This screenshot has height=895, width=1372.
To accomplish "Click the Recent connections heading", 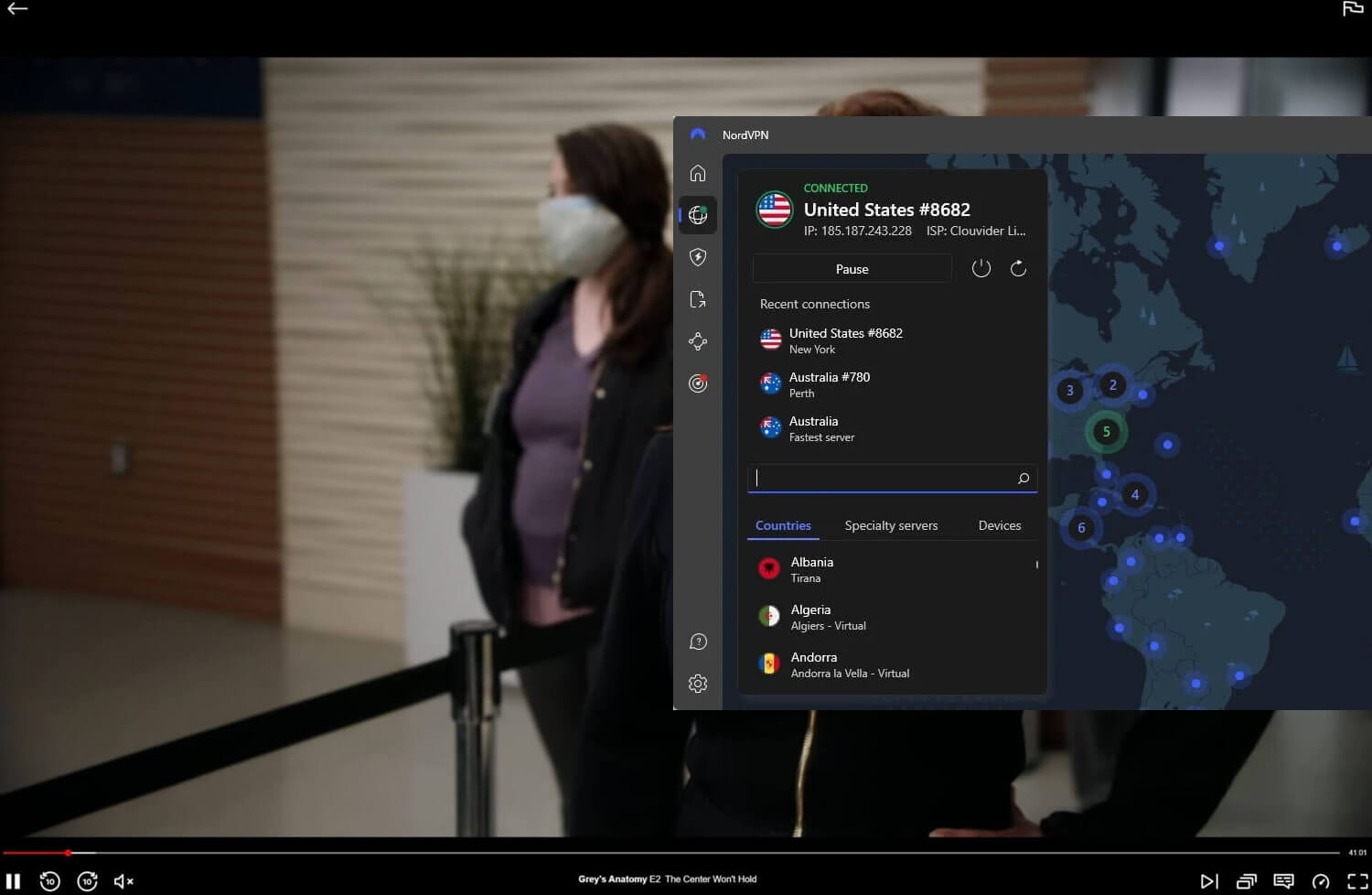I will 815,304.
